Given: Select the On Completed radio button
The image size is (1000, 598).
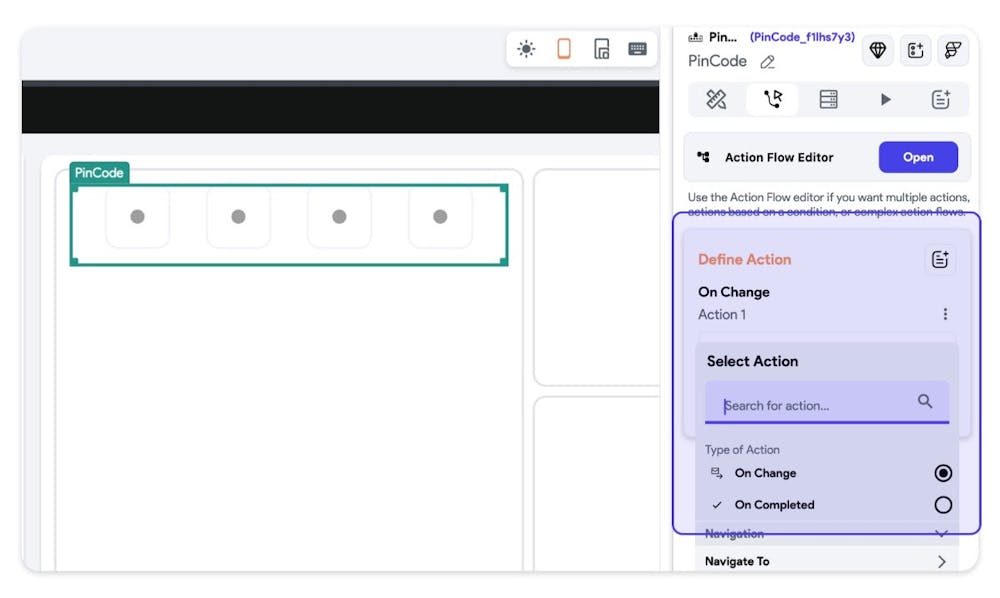Looking at the screenshot, I should [x=943, y=505].
